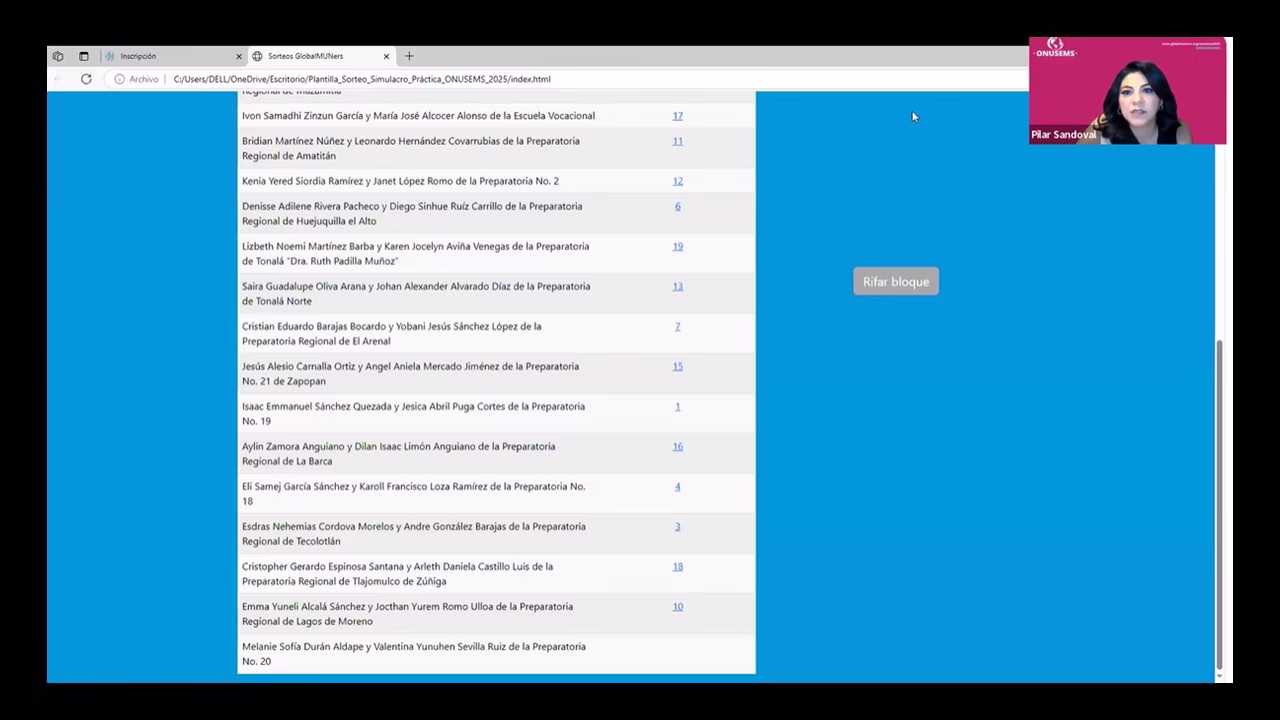Open the tab actions menu icon
This screenshot has width=1280, height=720.
(84, 56)
